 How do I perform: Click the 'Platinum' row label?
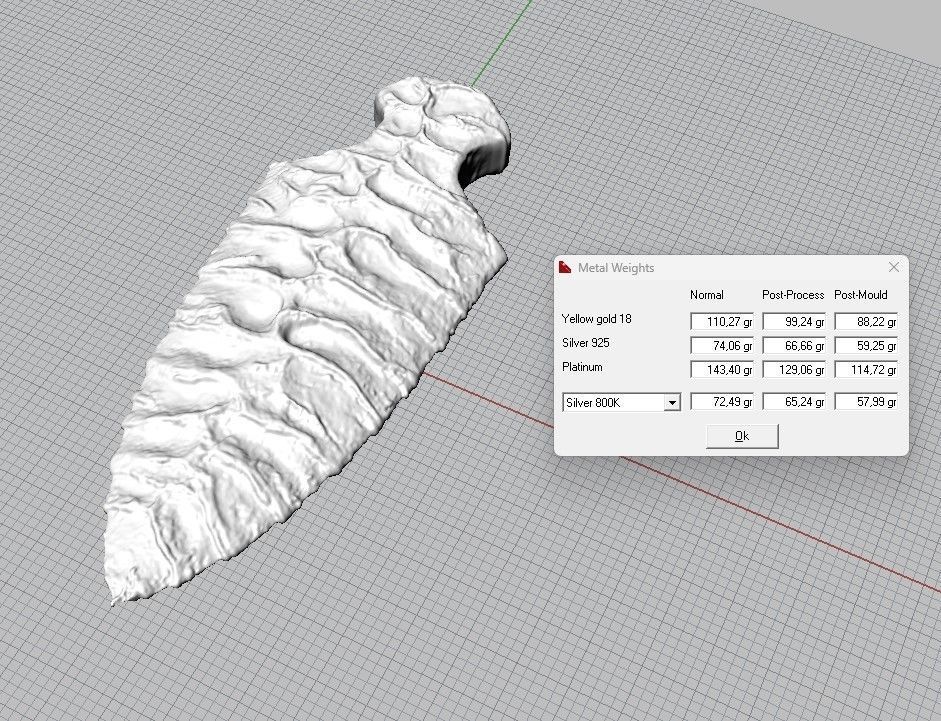[582, 367]
